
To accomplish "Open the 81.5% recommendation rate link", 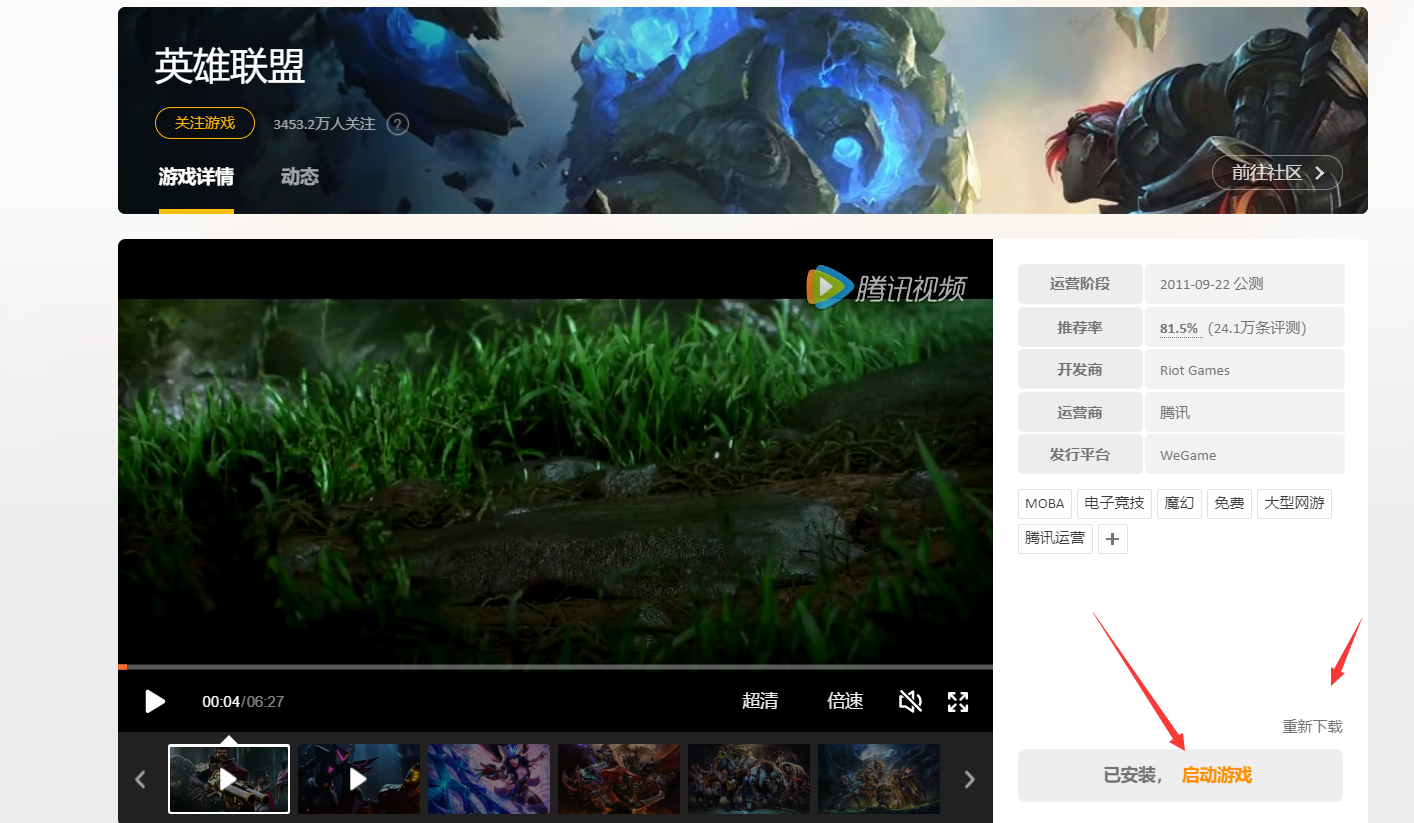I will click(1179, 328).
